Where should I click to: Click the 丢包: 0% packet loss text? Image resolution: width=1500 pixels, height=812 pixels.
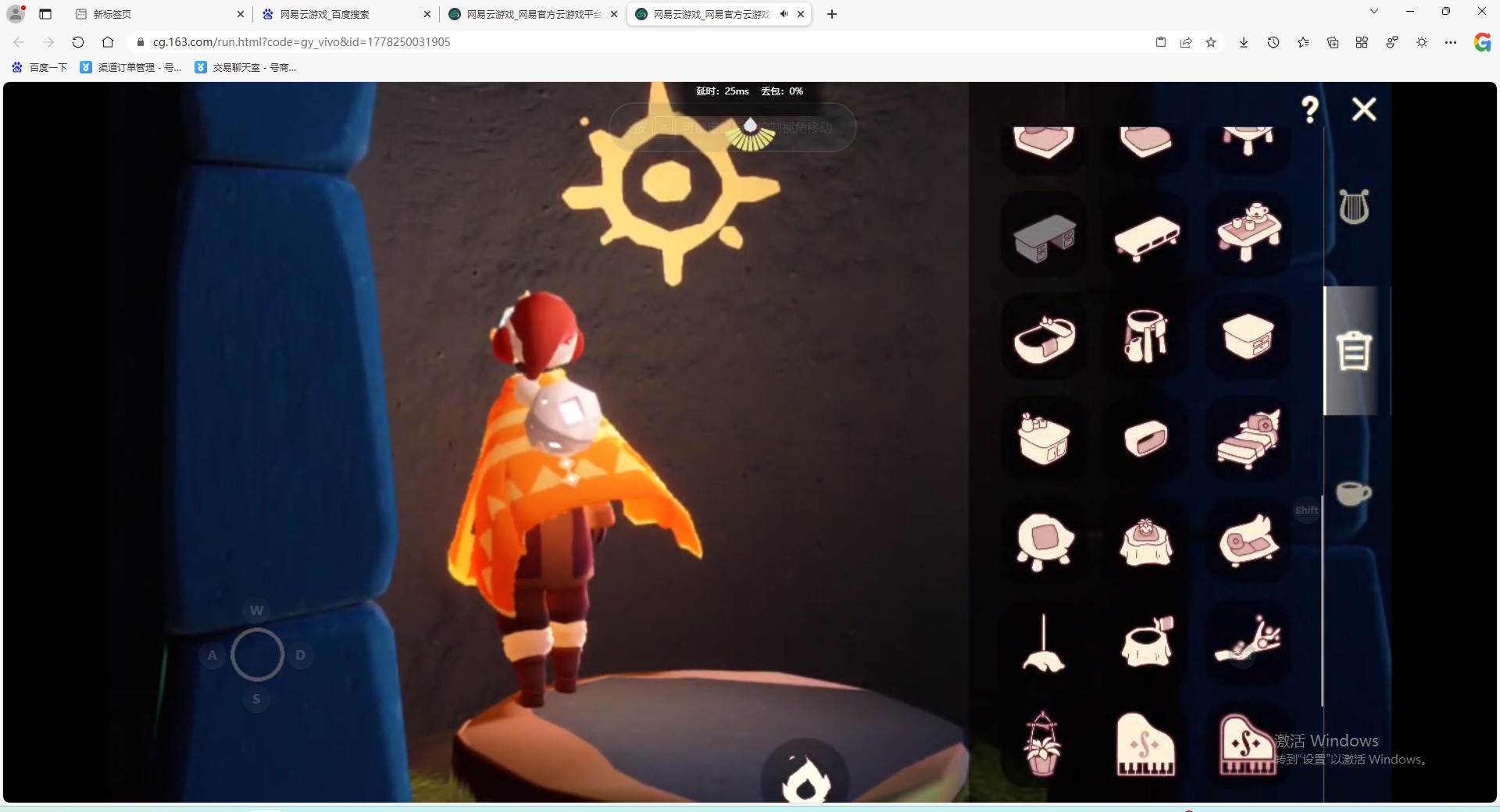click(782, 91)
